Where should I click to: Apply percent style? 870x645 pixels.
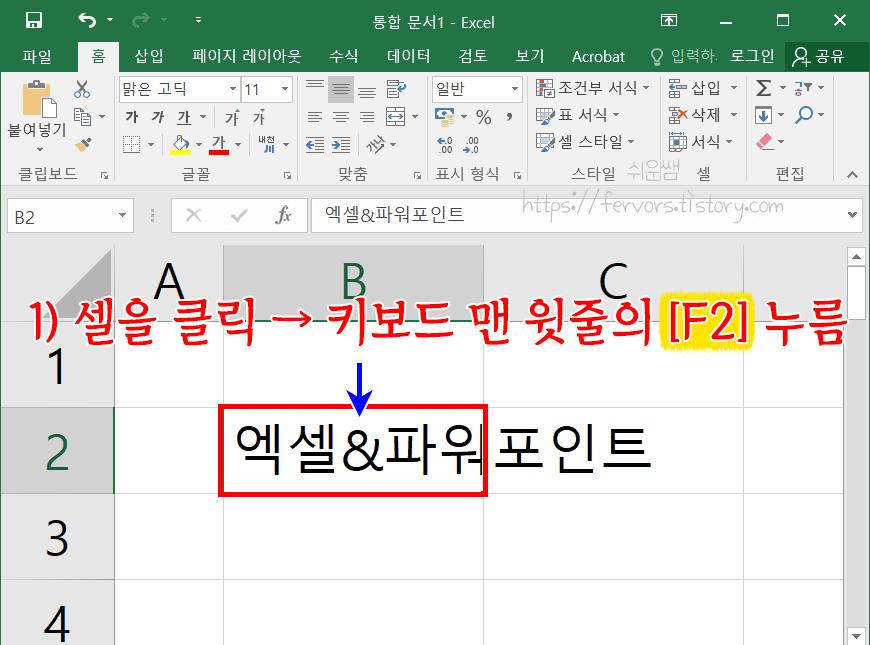(x=483, y=117)
